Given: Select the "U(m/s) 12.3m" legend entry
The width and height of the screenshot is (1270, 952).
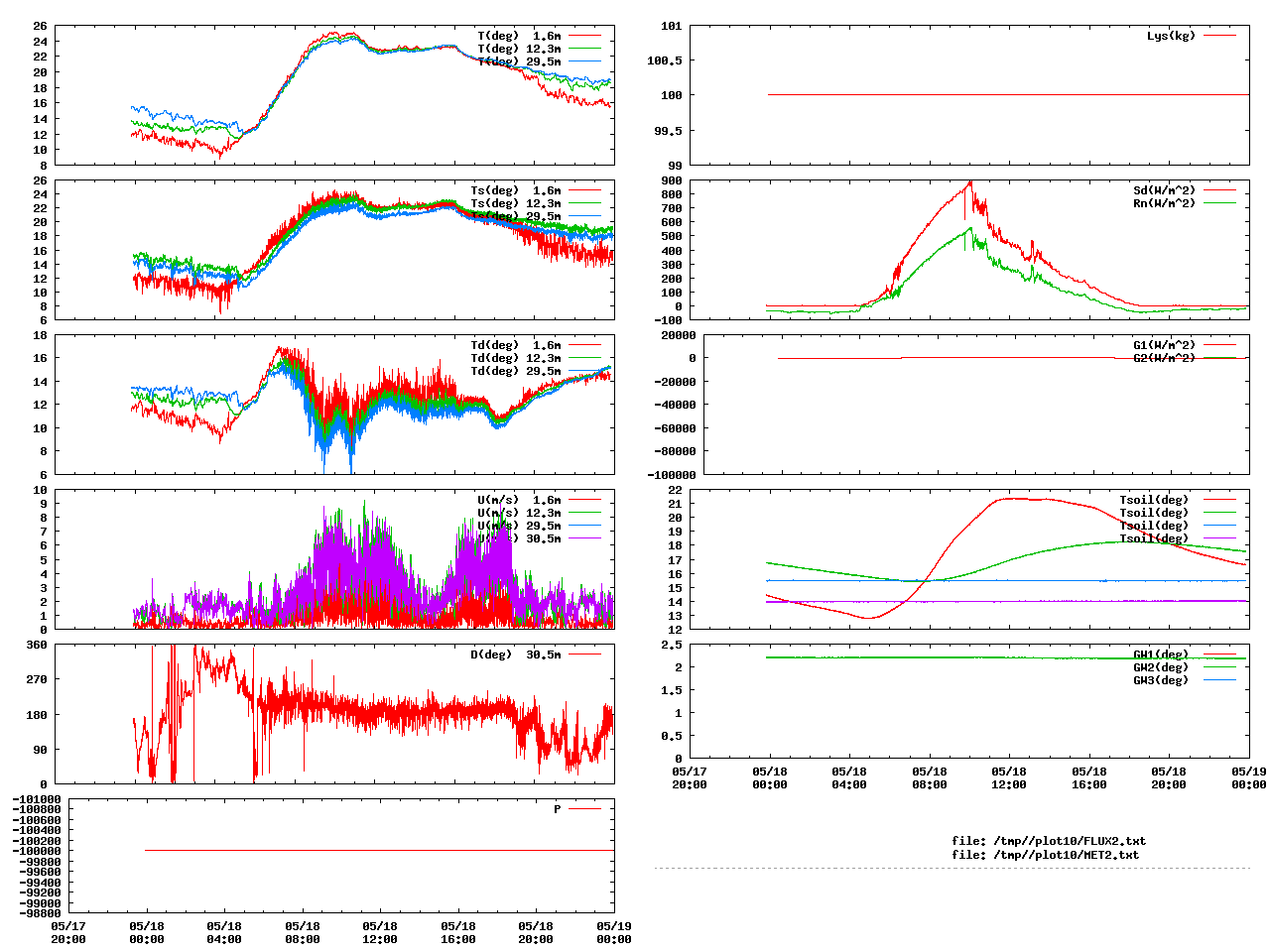Looking at the screenshot, I should pyautogui.click(x=519, y=513).
